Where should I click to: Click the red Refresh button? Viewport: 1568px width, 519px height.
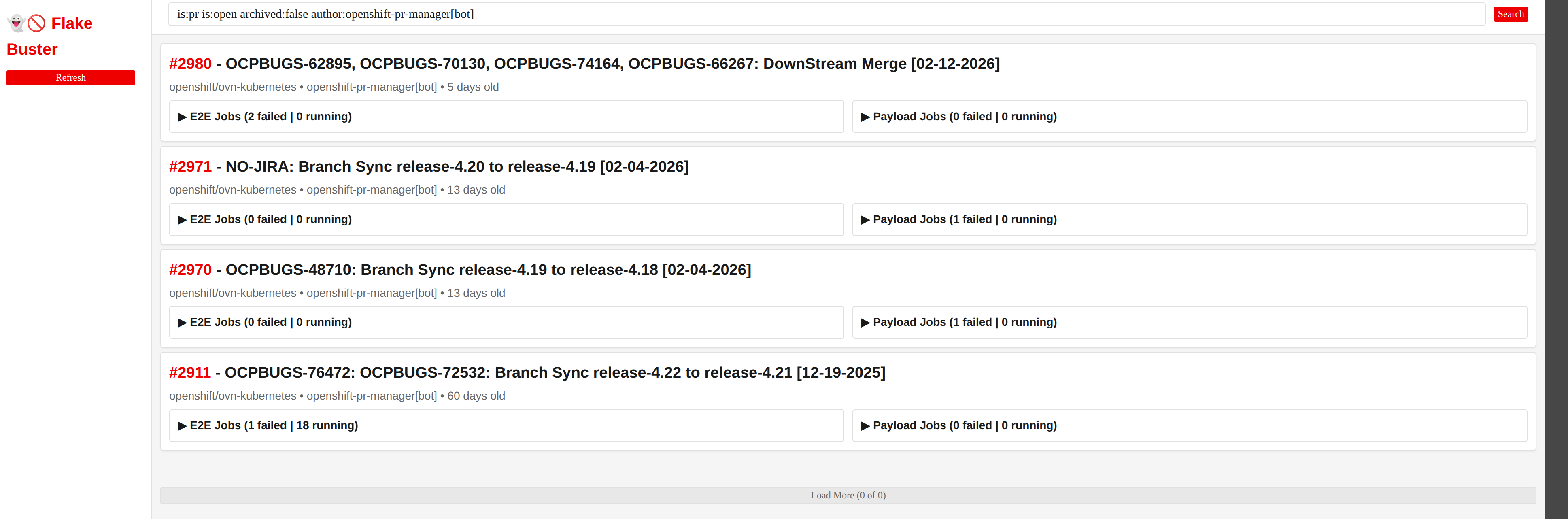(70, 77)
